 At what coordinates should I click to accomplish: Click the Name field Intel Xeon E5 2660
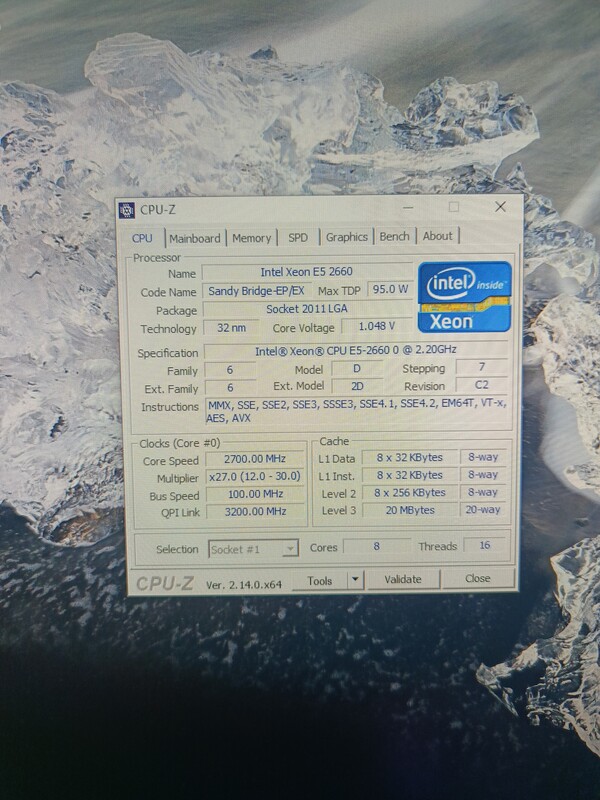[307, 272]
